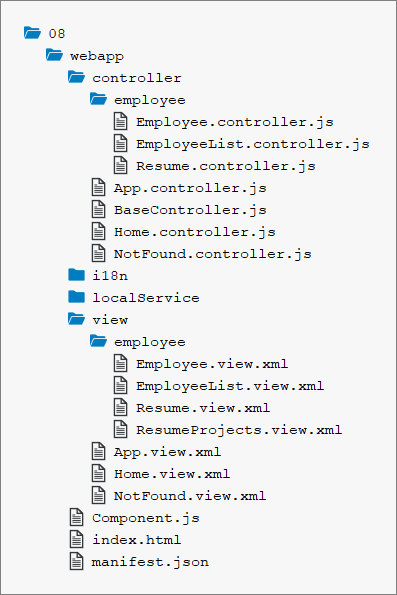397x595 pixels.
Task: Click the file icon beside Component.js
Action: [x=76, y=517]
